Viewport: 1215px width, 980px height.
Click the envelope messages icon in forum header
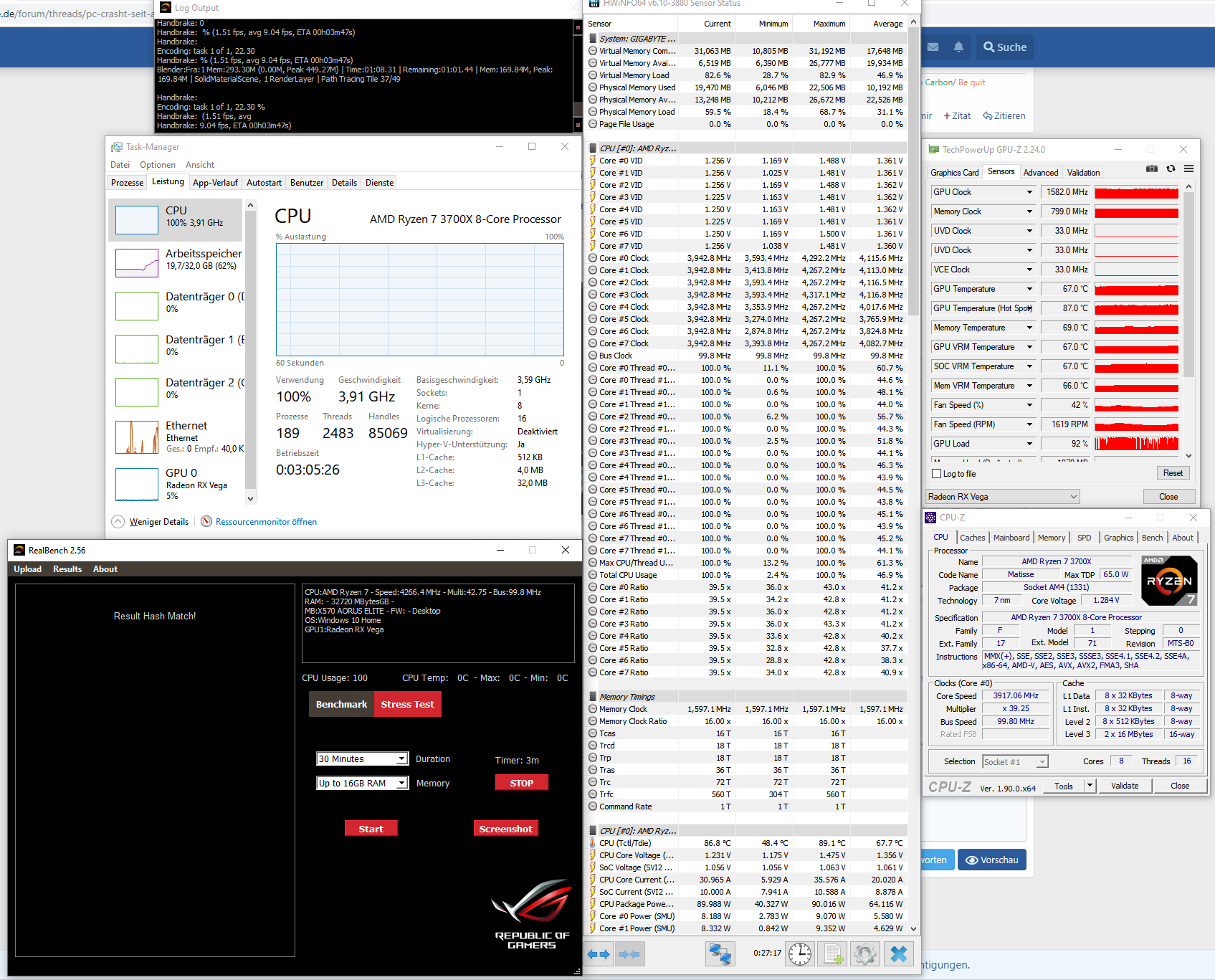933,47
